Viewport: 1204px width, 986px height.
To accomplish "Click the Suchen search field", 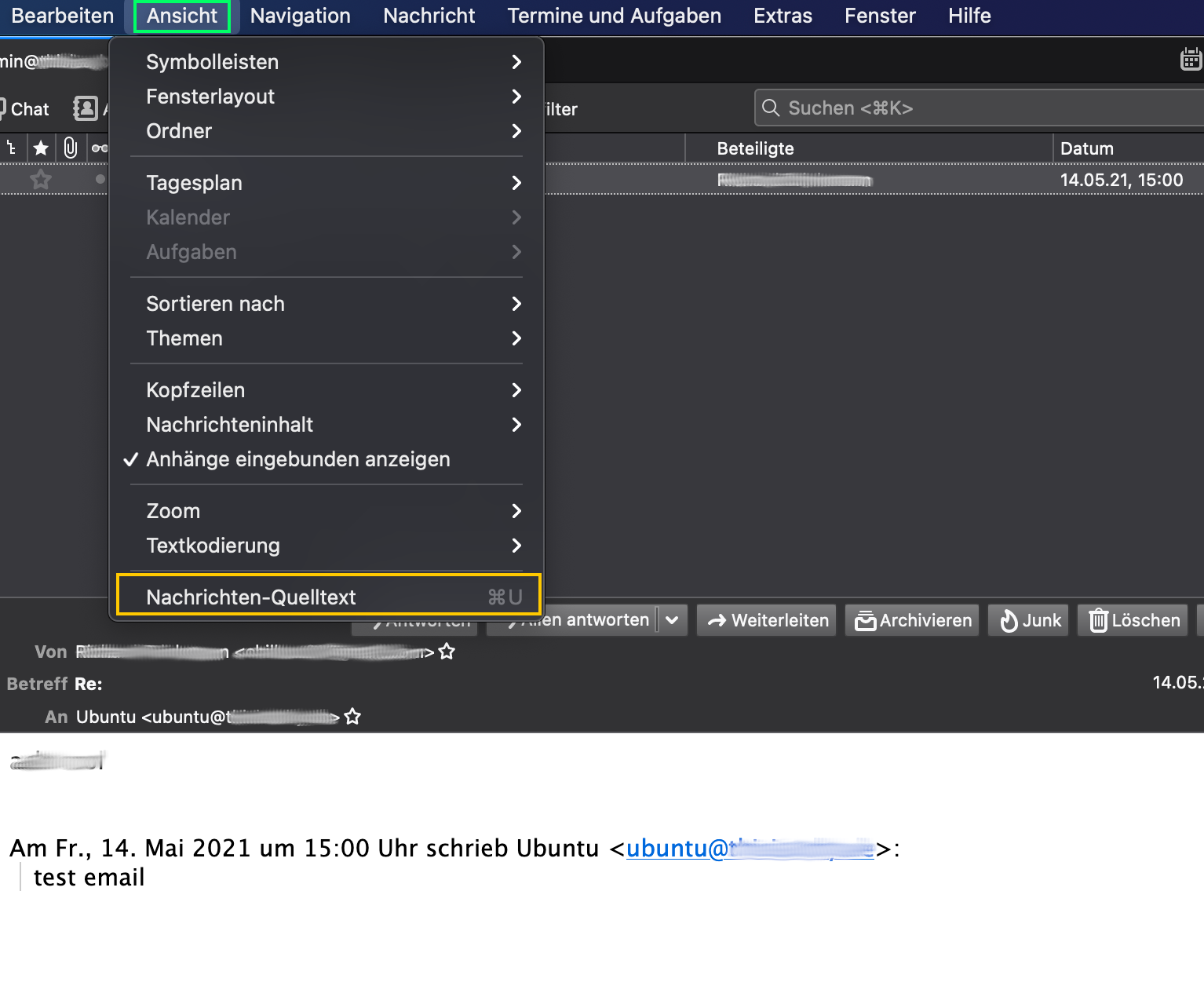I will click(x=978, y=108).
